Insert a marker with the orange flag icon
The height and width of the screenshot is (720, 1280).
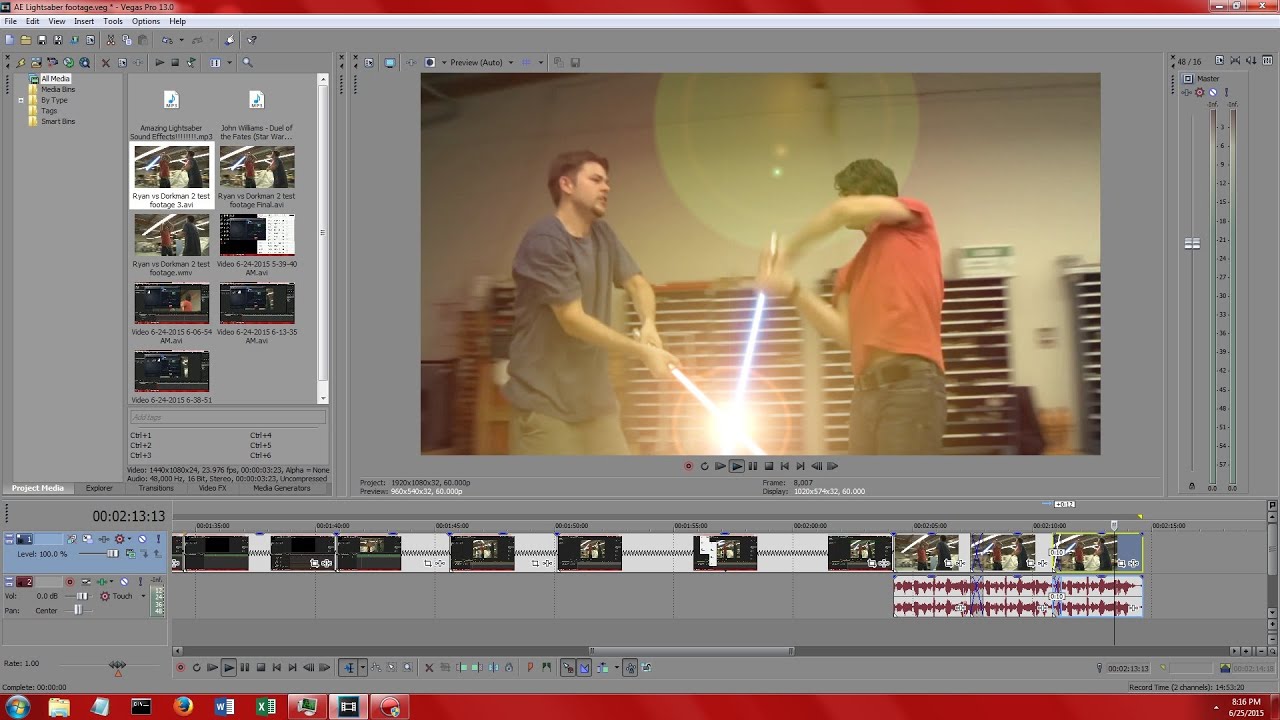point(530,667)
